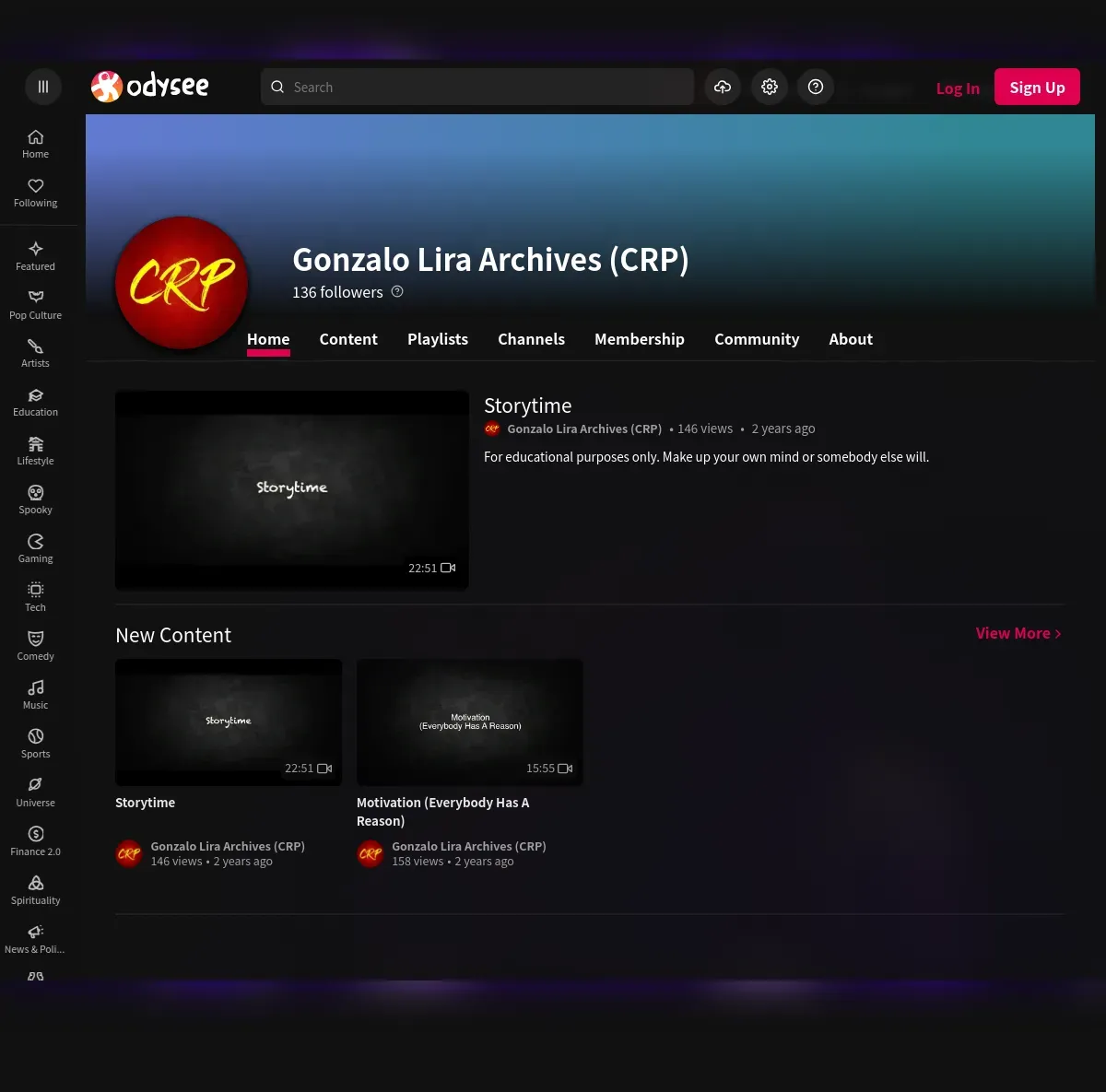The width and height of the screenshot is (1106, 1092).
Task: Toggle the sidebar menu button
Action: [42, 87]
